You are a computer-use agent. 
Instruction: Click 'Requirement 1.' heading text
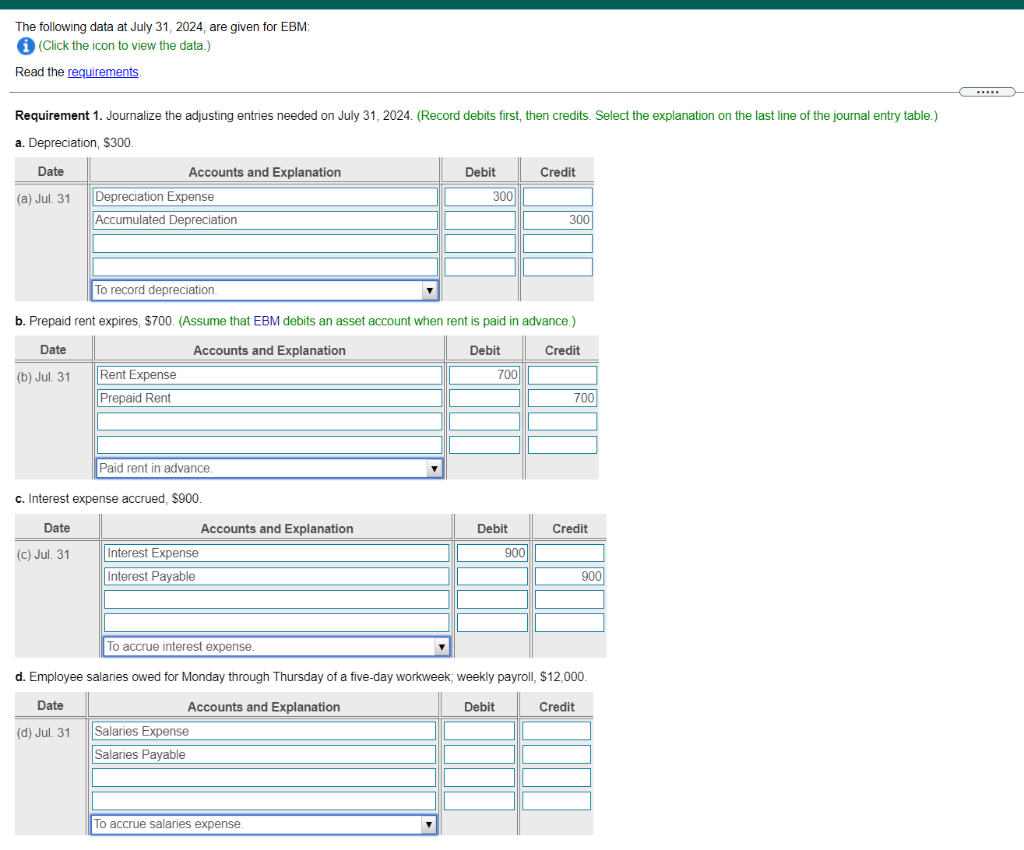pos(59,116)
